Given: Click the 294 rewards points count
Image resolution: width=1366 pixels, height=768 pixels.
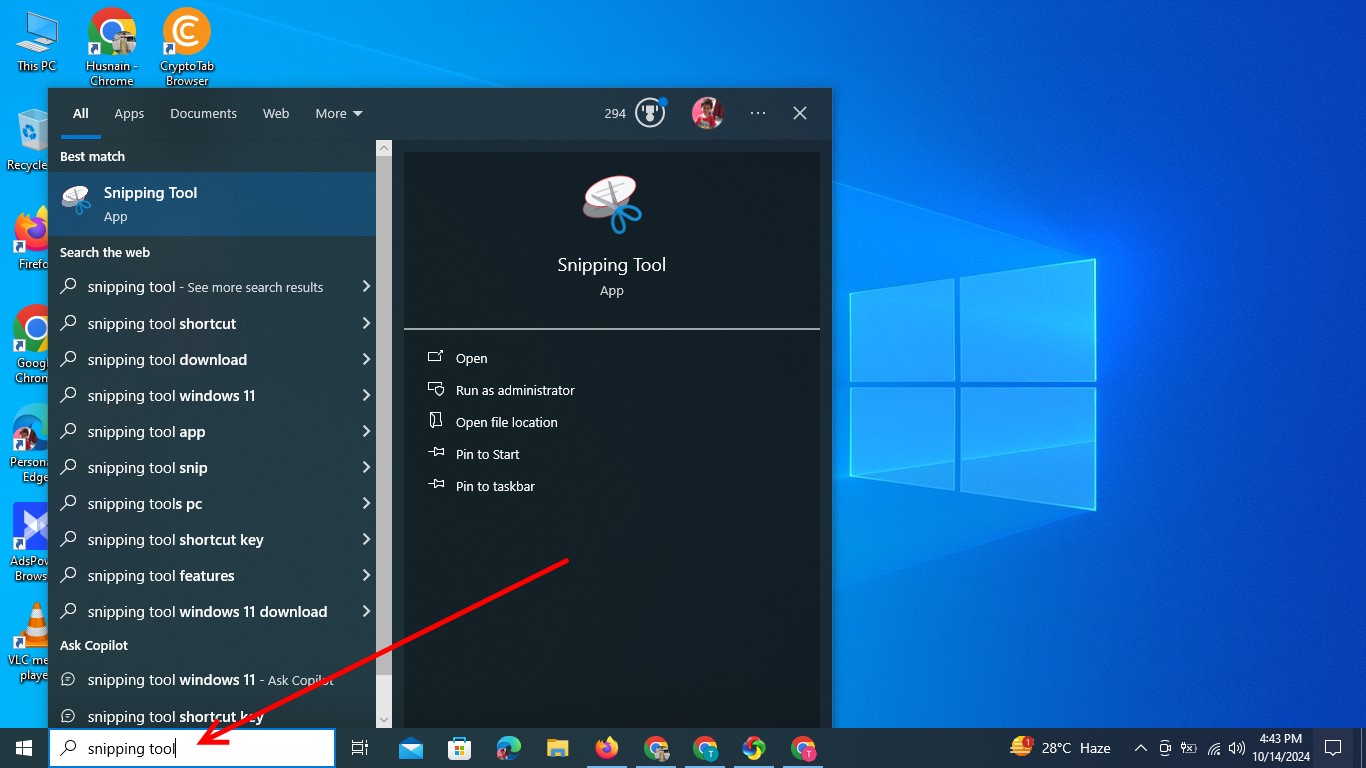Looking at the screenshot, I should tap(615, 113).
